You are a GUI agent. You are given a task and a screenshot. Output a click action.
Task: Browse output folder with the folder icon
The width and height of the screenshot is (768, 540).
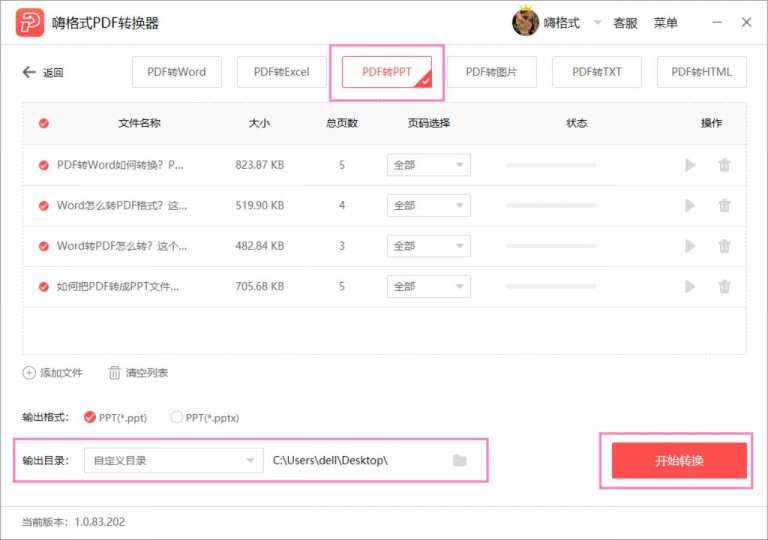459,461
